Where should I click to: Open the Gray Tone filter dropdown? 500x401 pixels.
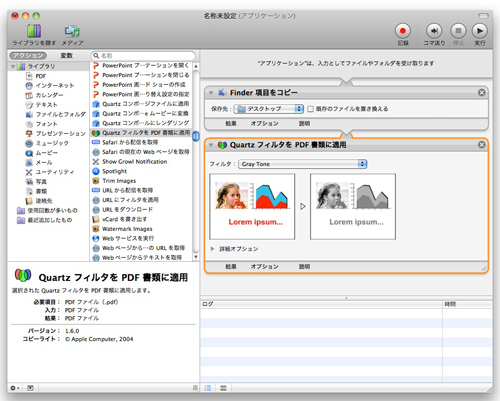point(303,164)
